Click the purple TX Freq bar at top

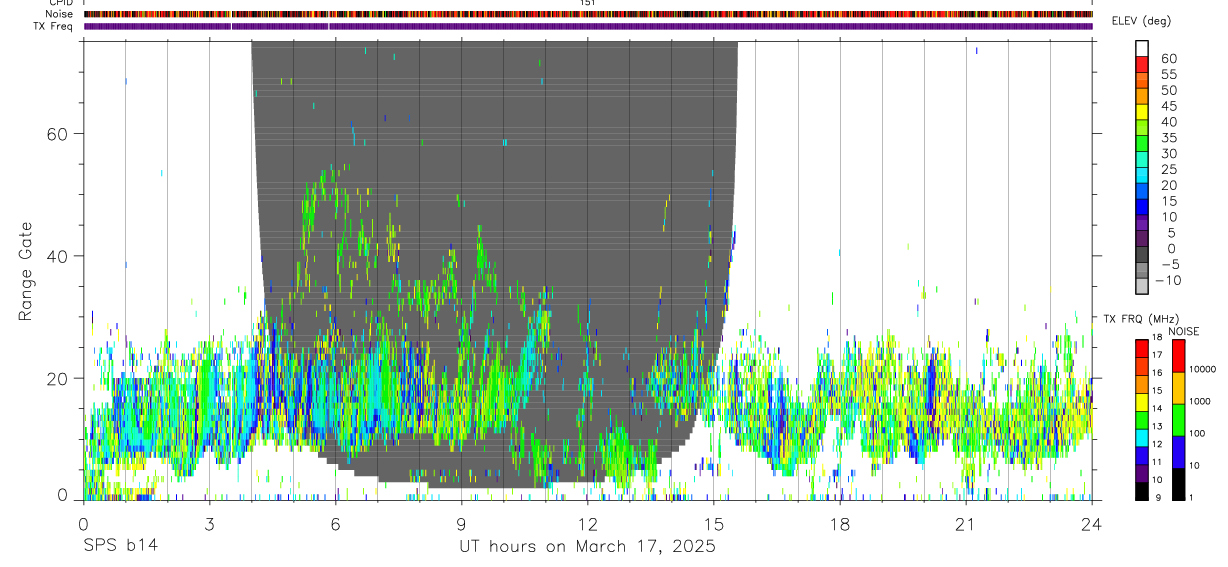tap(588, 26)
